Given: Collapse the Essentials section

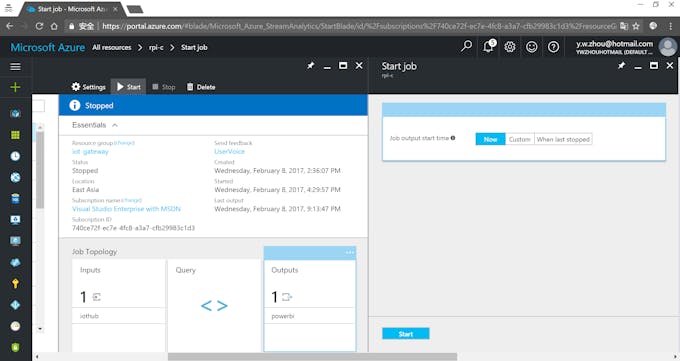Looking at the screenshot, I should click(115, 125).
